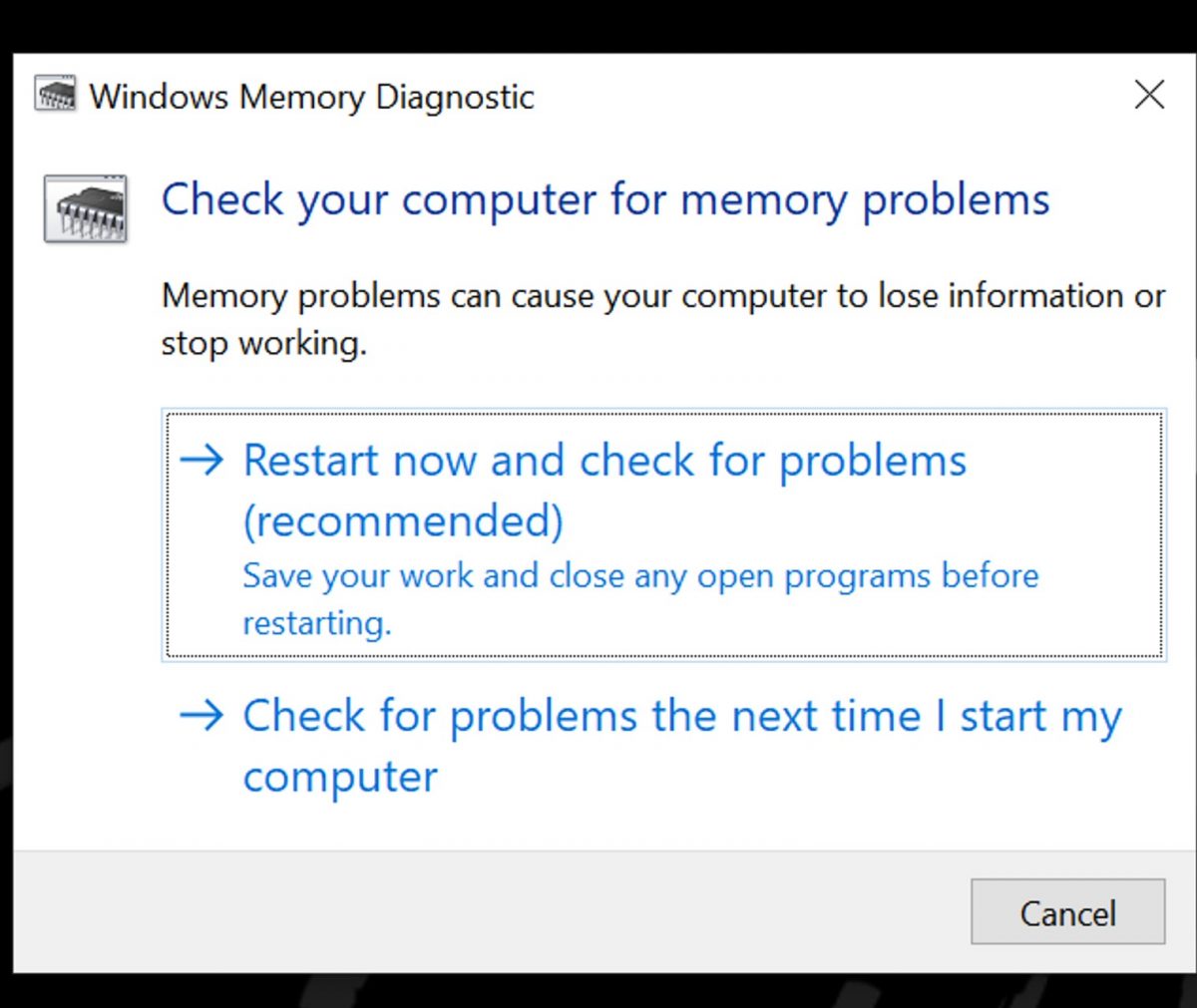The width and height of the screenshot is (1197, 1008).
Task: Click the "Memory problems can cause" description text
Action: (662, 296)
